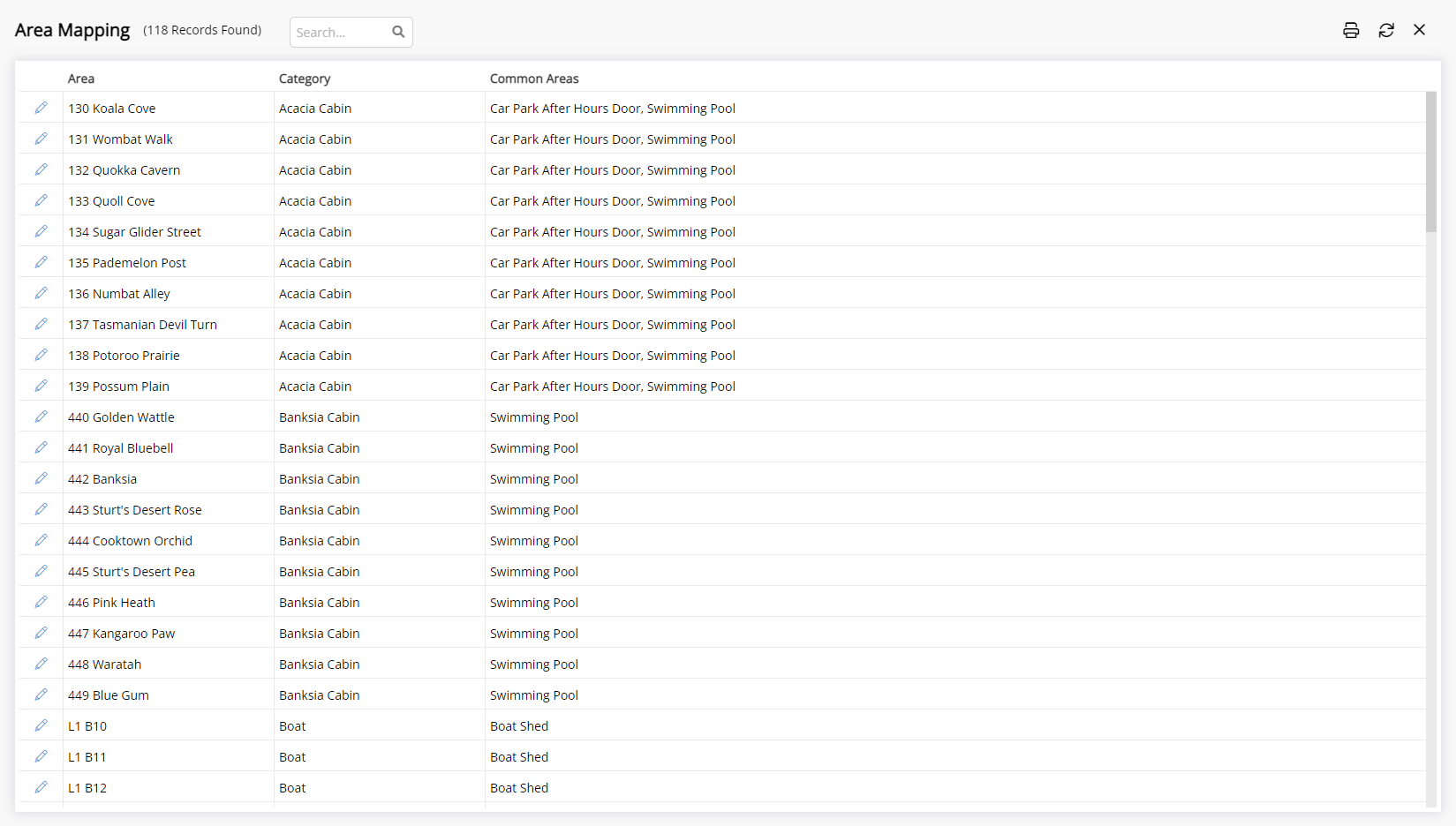Edit the 442 Banksia row
Screen dimensions: 1456x826
[41, 478]
